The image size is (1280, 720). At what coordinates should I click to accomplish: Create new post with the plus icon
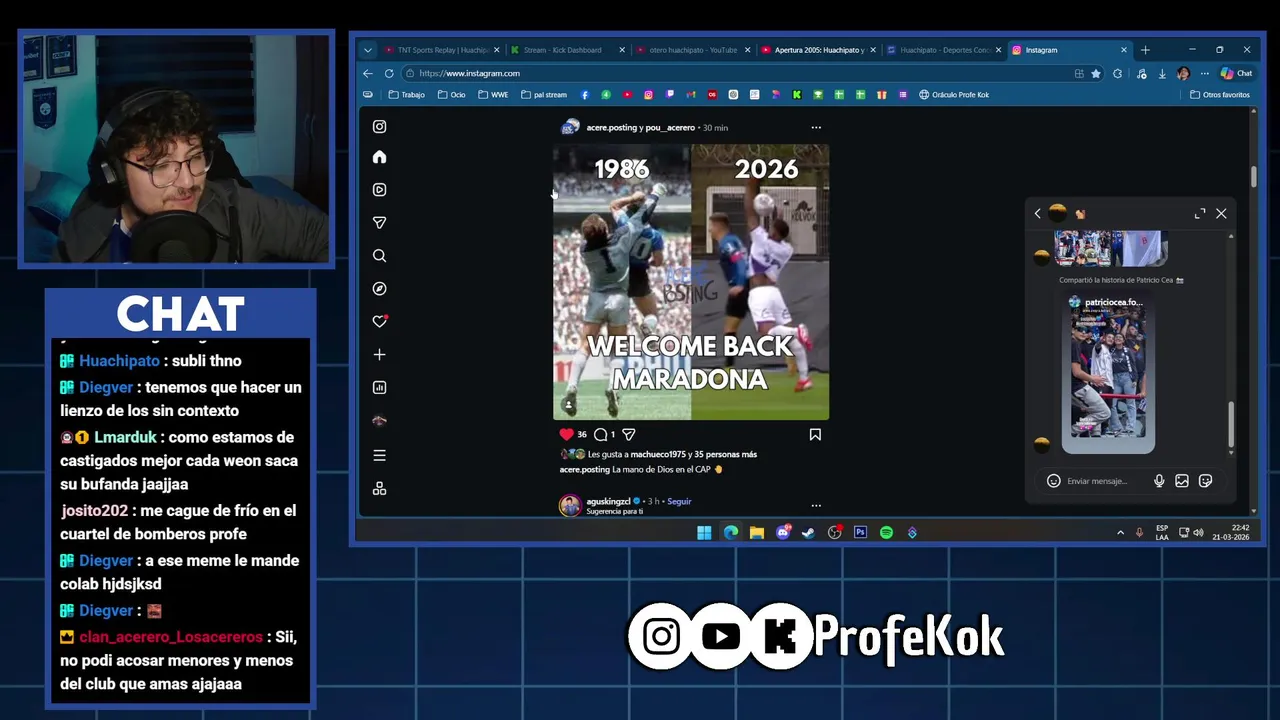pos(379,355)
